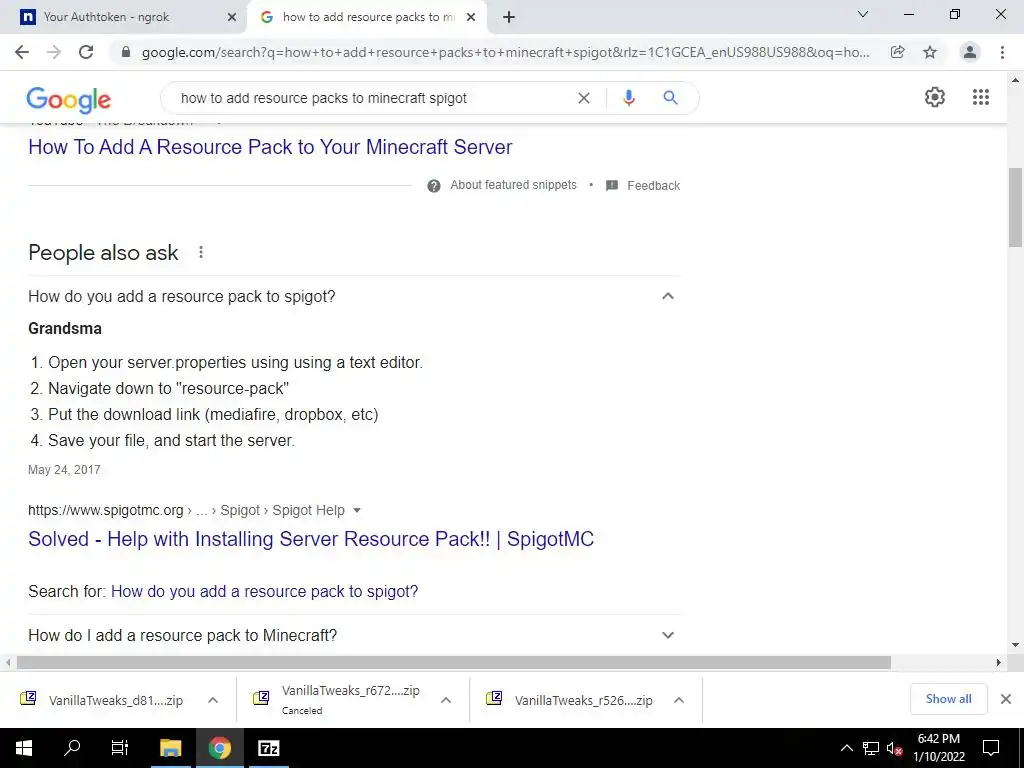The width and height of the screenshot is (1024, 768).
Task: Focus the address bar URL
Action: pos(505,52)
